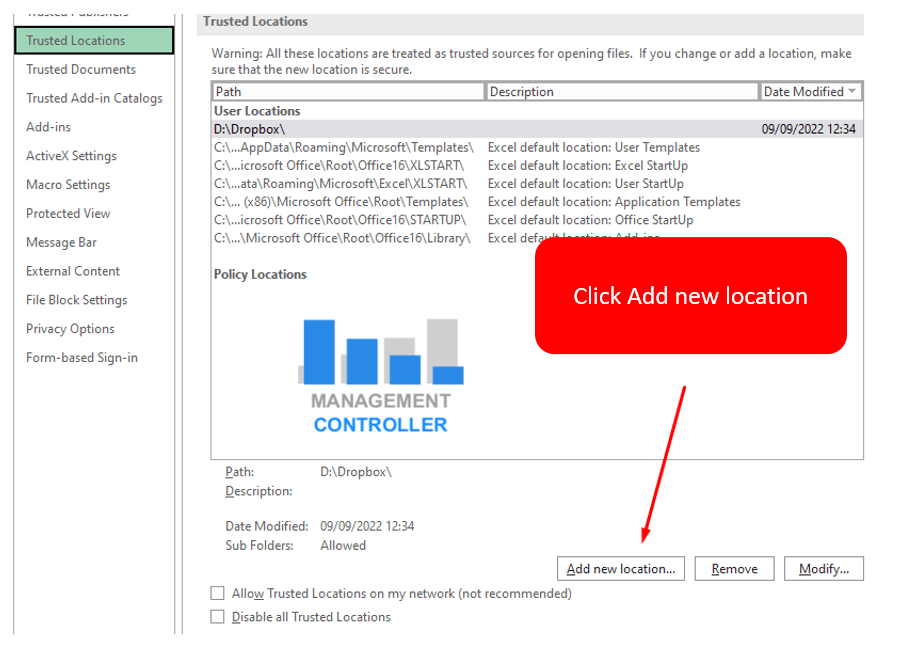Select the D:\Dropbox\ trusted location row
Screen dimensions: 897x661
pos(400,128)
